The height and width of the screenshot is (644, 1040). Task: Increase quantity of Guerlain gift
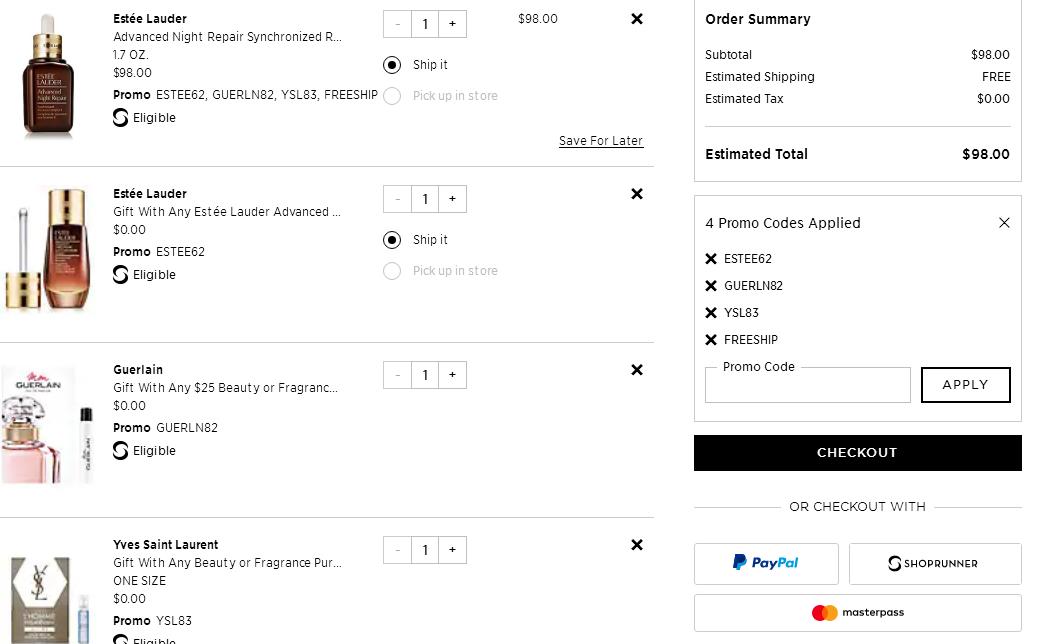point(452,375)
